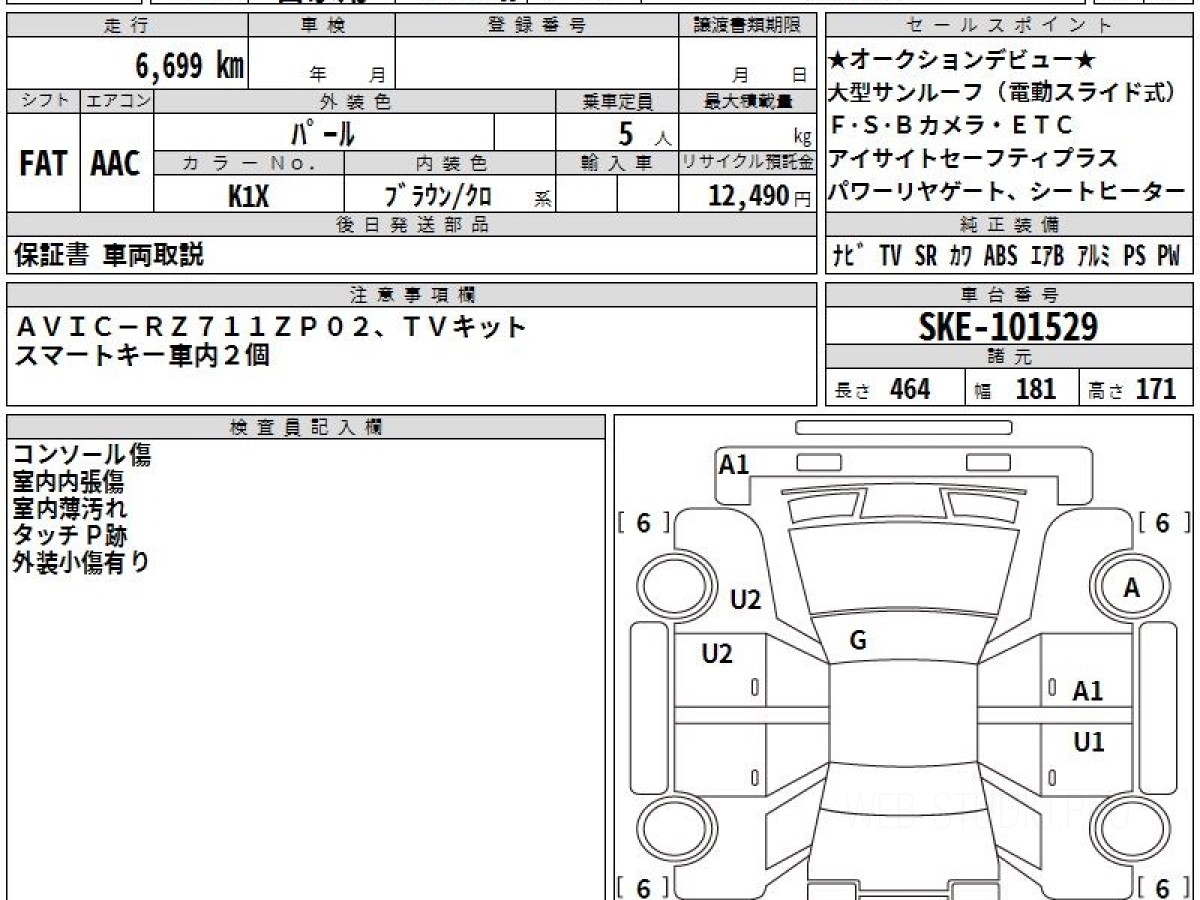1200x900 pixels.
Task: Select the AAC air conditioner cell
Action: click(x=116, y=164)
